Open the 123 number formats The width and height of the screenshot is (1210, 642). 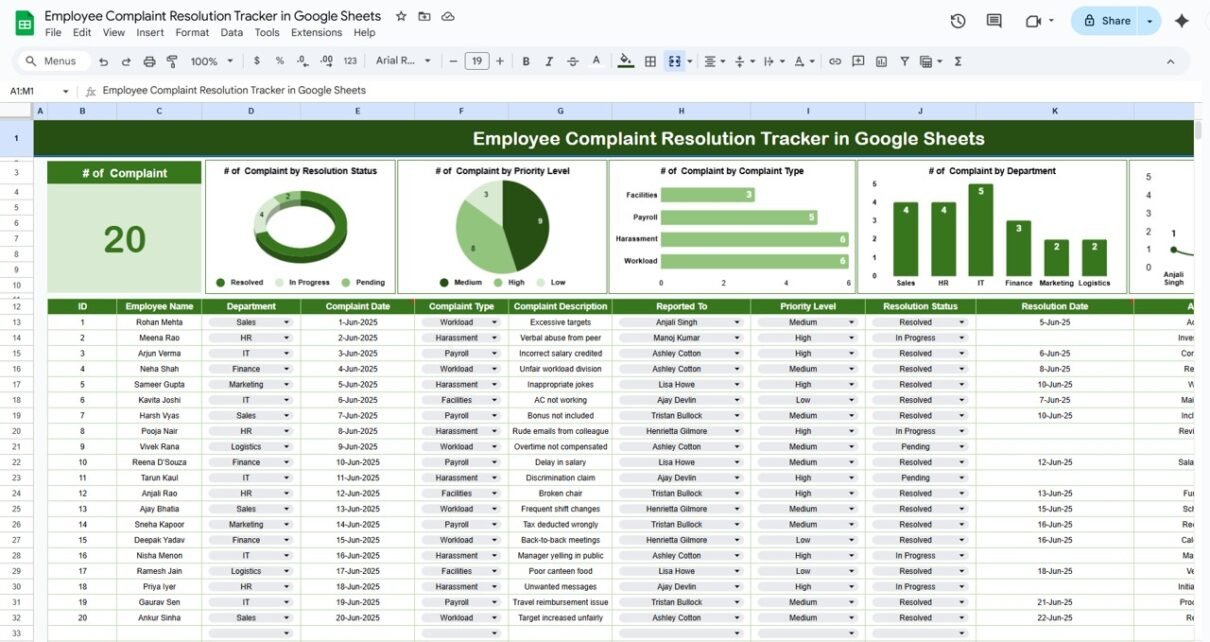click(350, 61)
